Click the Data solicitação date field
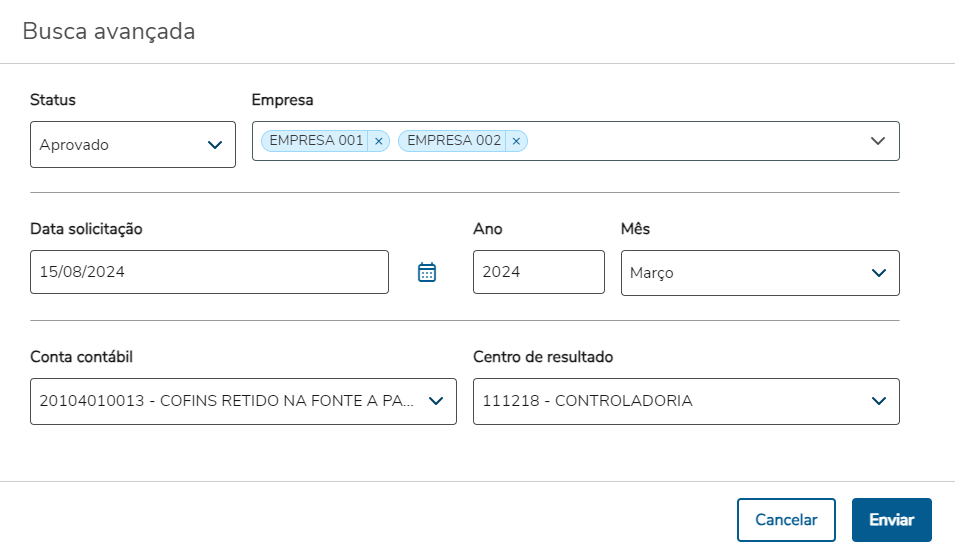Image resolution: width=955 pixels, height=556 pixels. (x=209, y=272)
